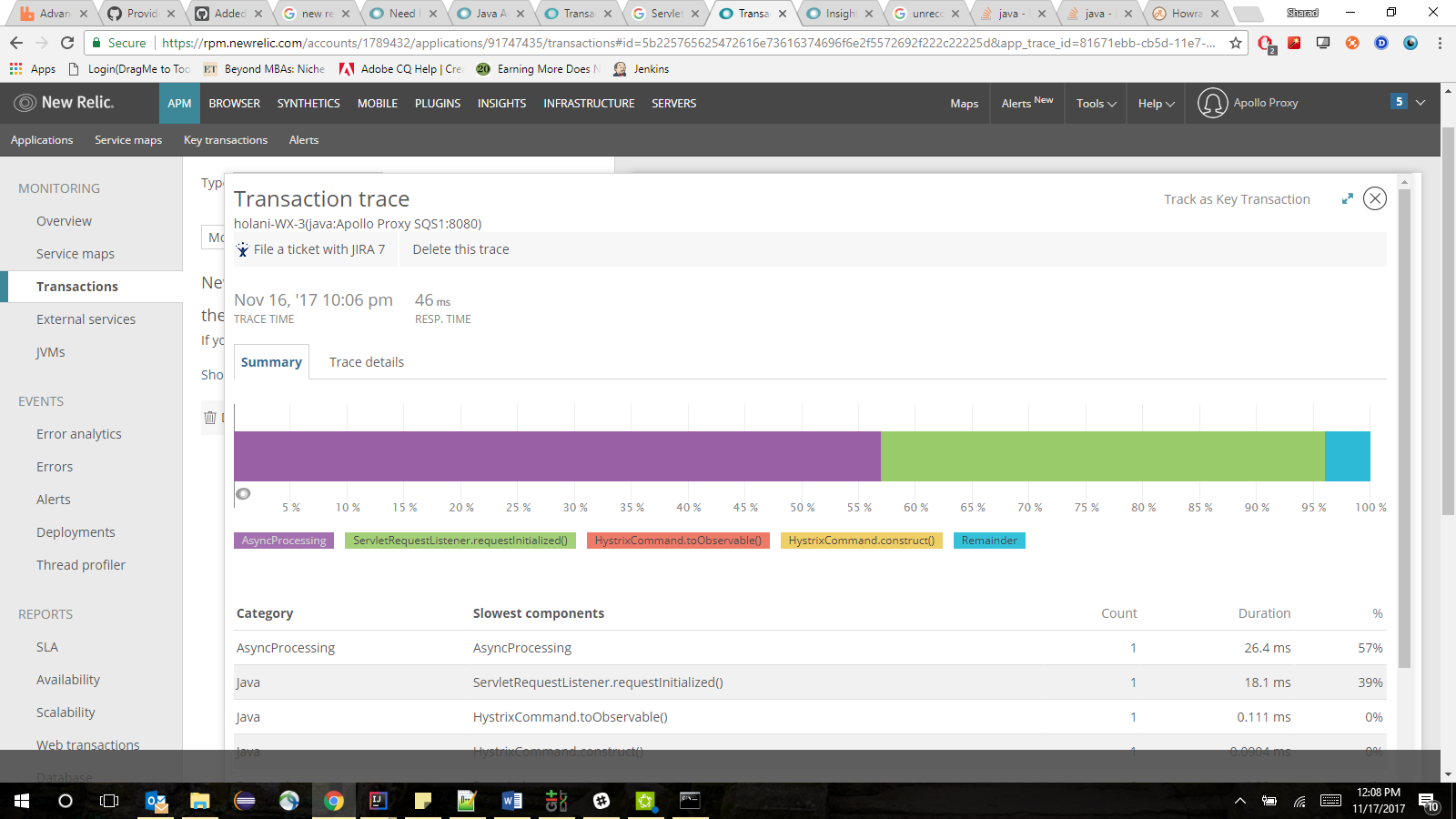Reload the page

point(67,43)
